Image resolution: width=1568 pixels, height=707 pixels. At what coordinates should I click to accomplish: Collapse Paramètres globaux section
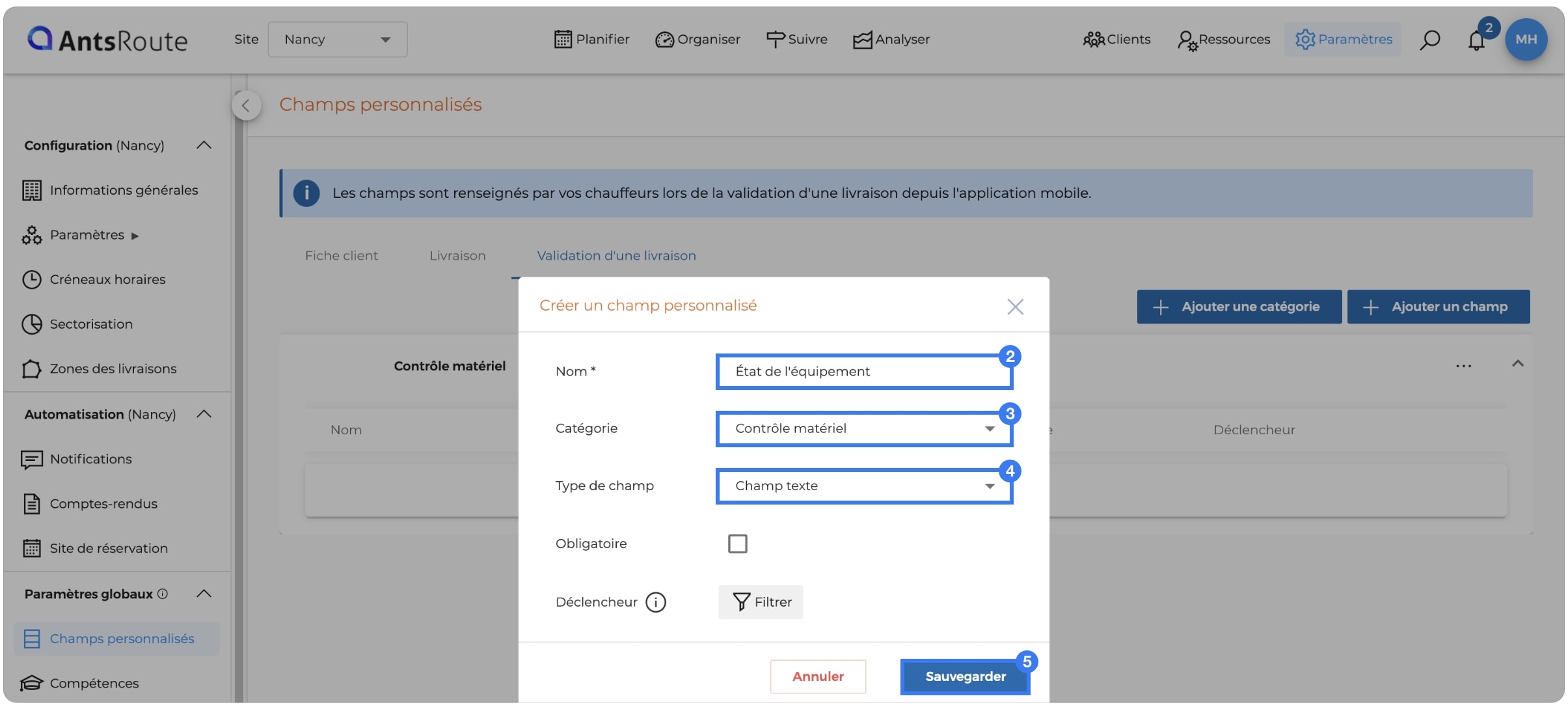tap(204, 594)
